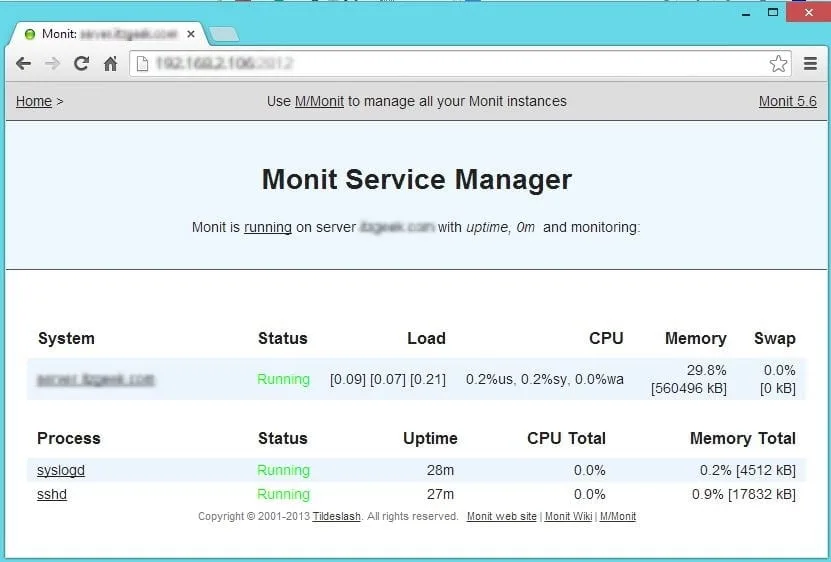Click the page icon in address bar
The image size is (831, 562).
click(142, 64)
